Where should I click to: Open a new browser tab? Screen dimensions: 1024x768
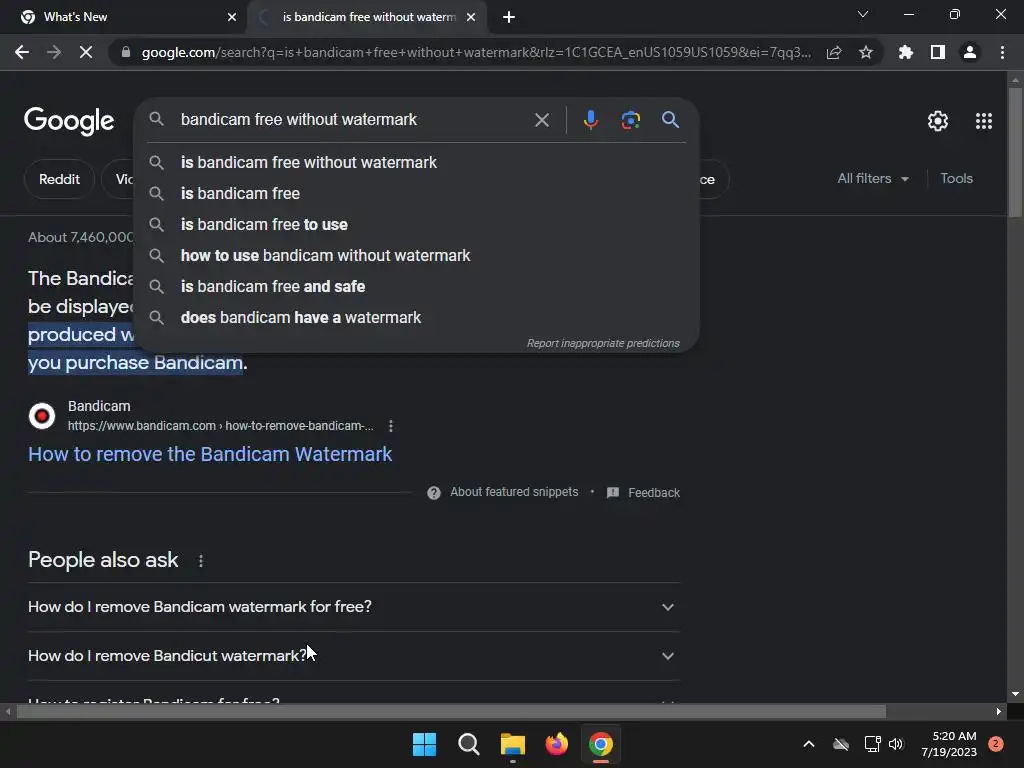pyautogui.click(x=509, y=18)
